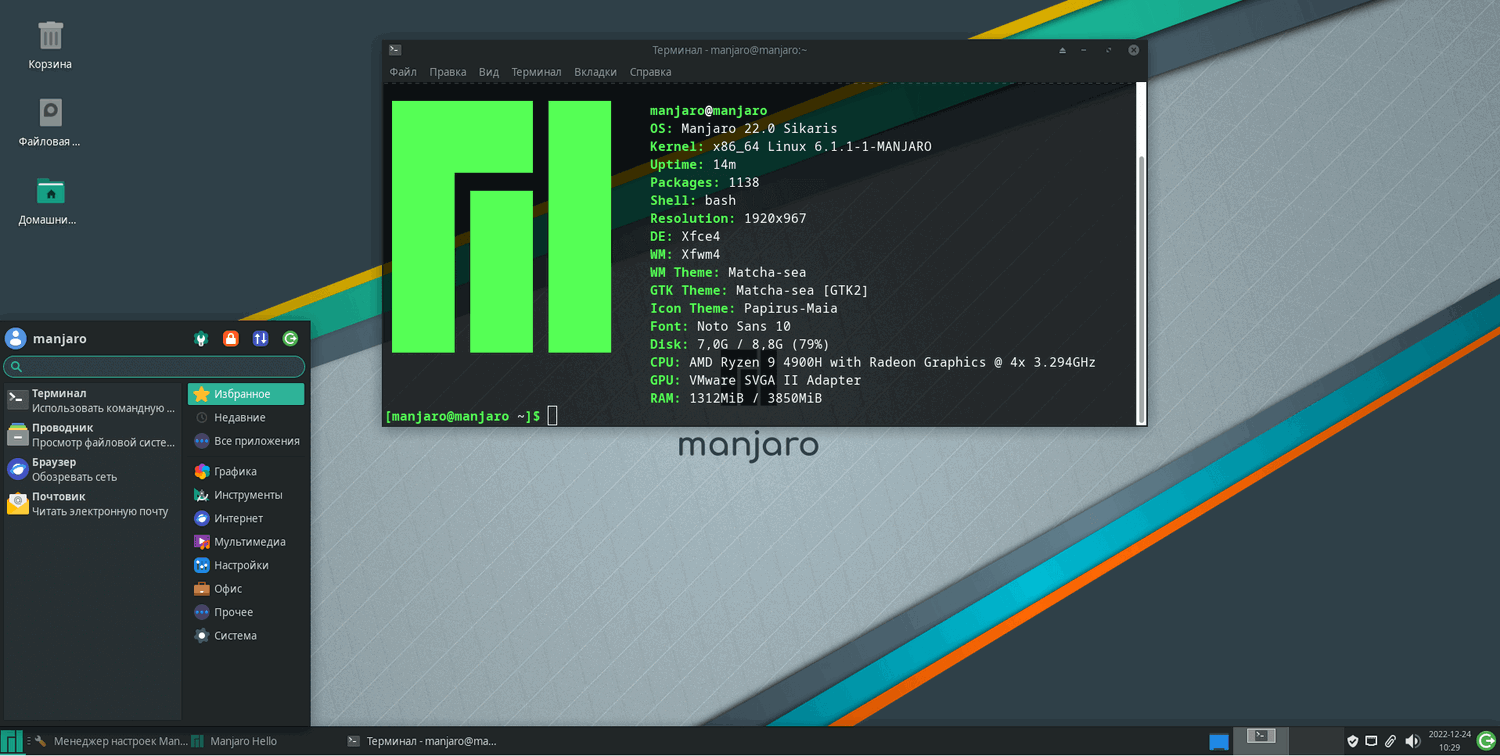Focus the application menu search field
This screenshot has width=1500, height=756.
pos(154,367)
